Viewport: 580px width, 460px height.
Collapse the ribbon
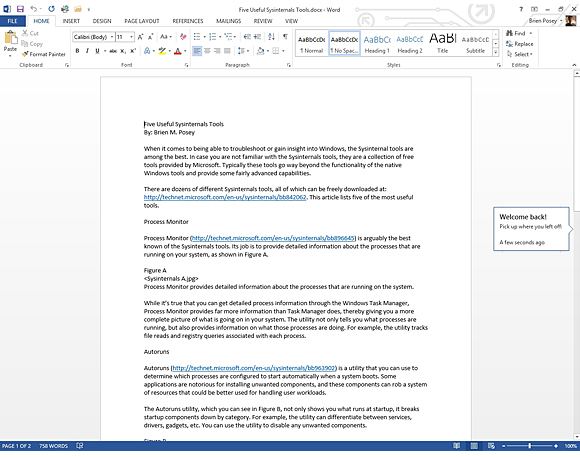click(574, 65)
